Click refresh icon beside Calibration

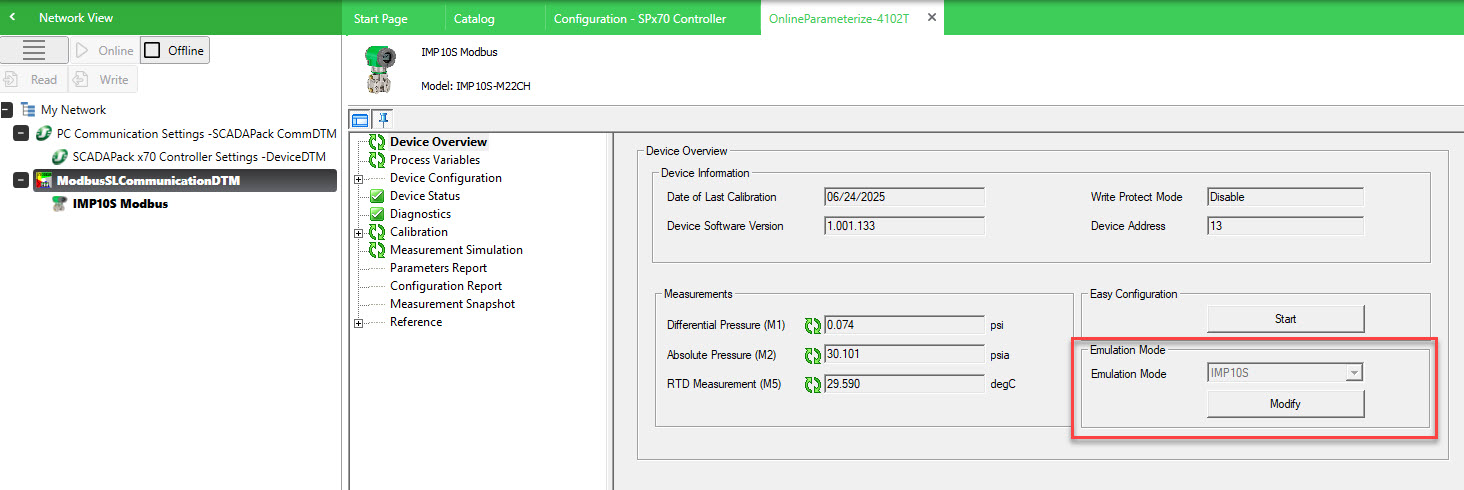click(x=377, y=232)
